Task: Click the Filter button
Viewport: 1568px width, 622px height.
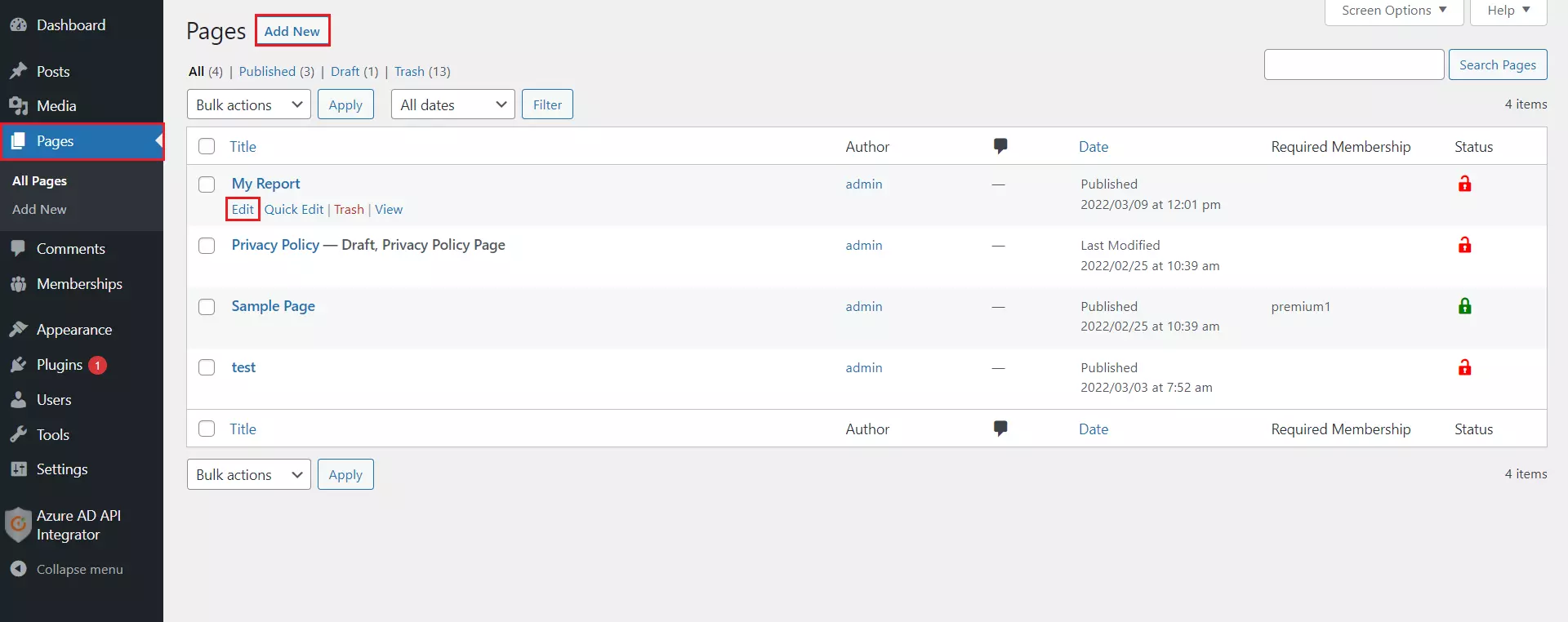Action: 547,104
